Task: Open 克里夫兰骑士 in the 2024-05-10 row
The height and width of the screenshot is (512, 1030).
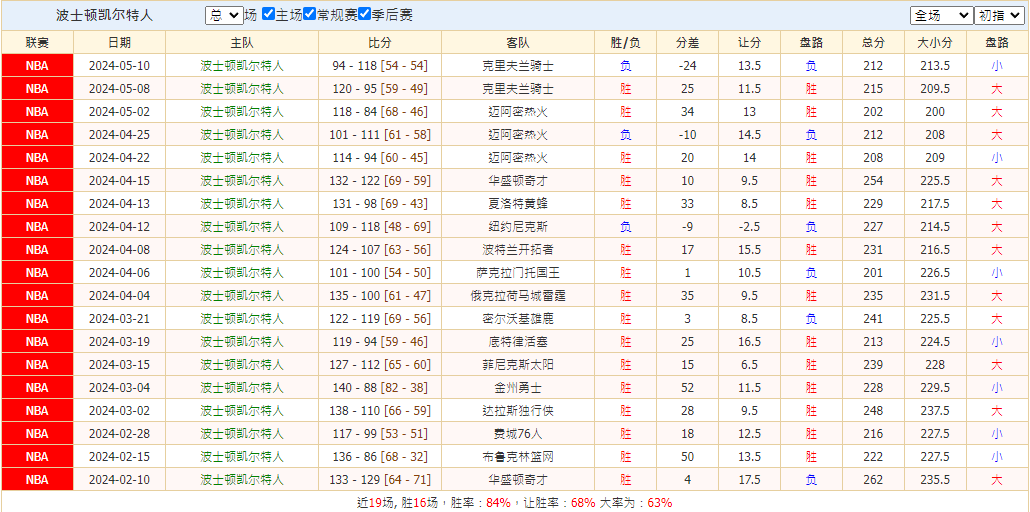Action: point(518,66)
